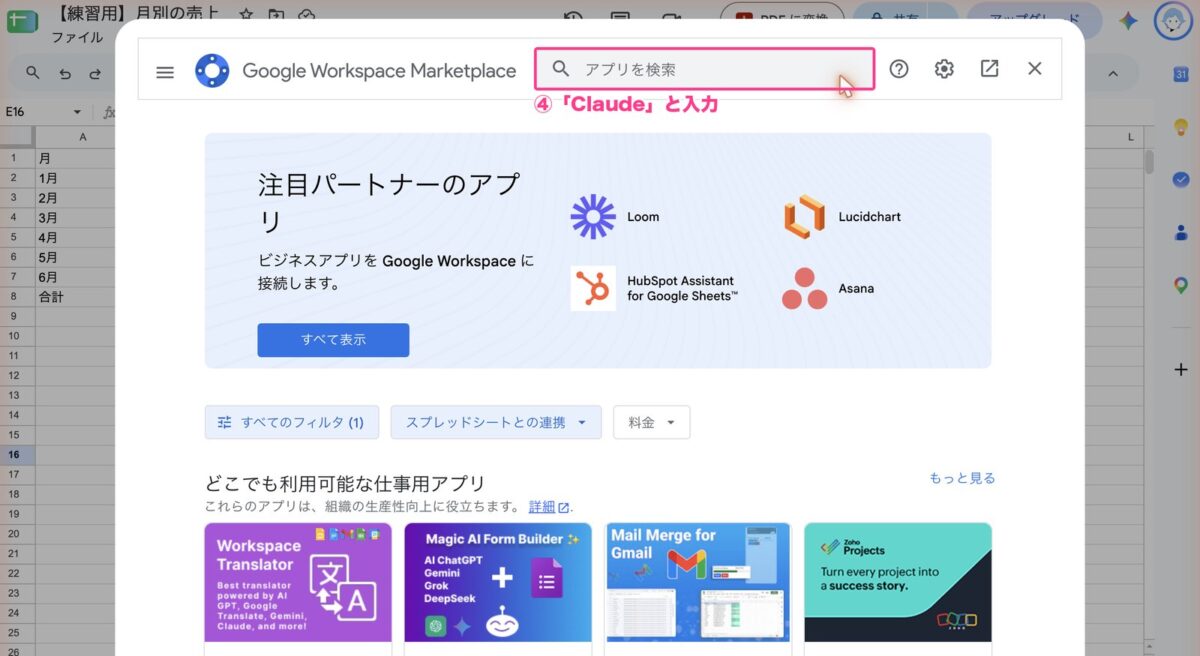The width and height of the screenshot is (1200, 656).
Task: Open Keep in the Sheets side panel
Action: point(1181,127)
